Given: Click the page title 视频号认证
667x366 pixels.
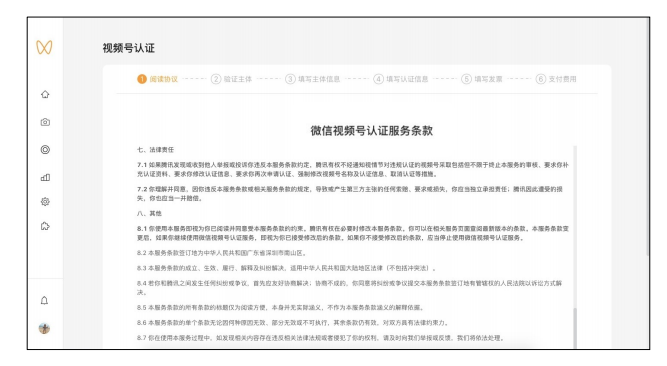Looking at the screenshot, I should [128, 48].
